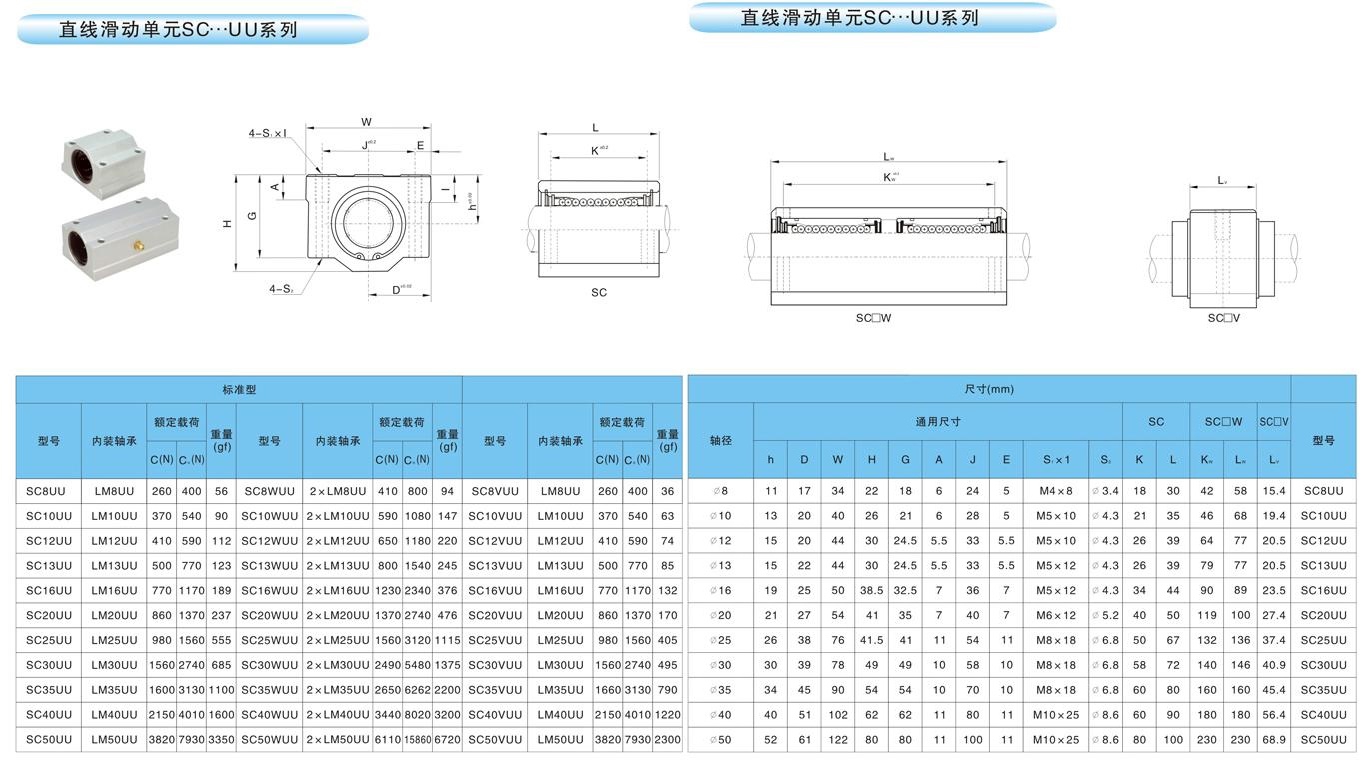Click the 3350 weight value

(x=221, y=740)
